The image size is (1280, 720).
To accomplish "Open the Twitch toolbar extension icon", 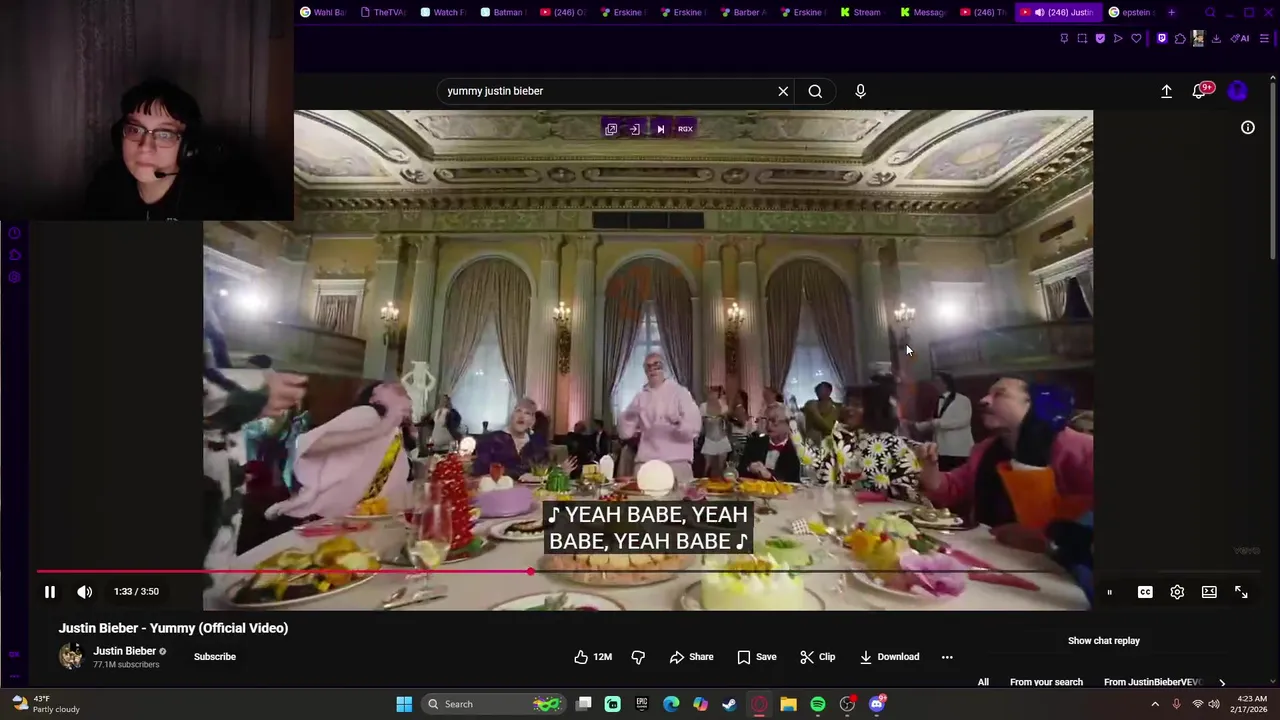I will click(x=1161, y=38).
